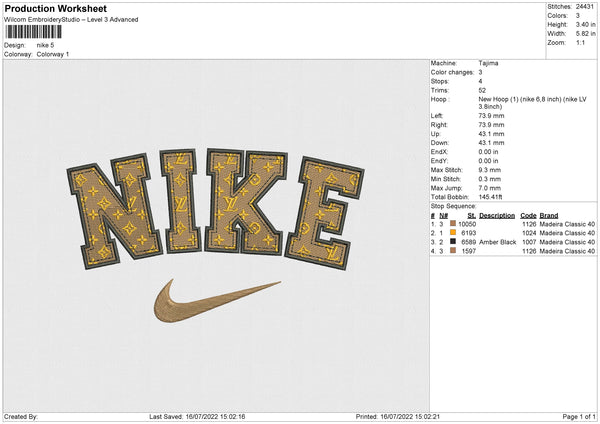Click stitch count 10050 in stop row 1

coord(467,224)
